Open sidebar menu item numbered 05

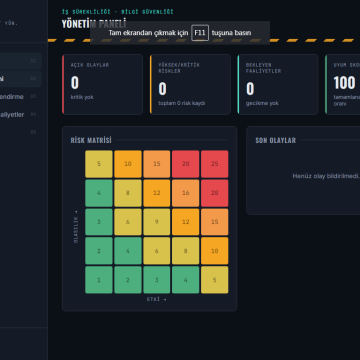click(20, 132)
